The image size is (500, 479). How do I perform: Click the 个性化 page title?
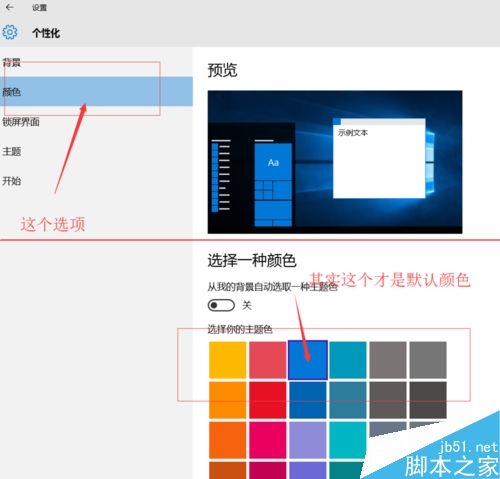pyautogui.click(x=46, y=33)
